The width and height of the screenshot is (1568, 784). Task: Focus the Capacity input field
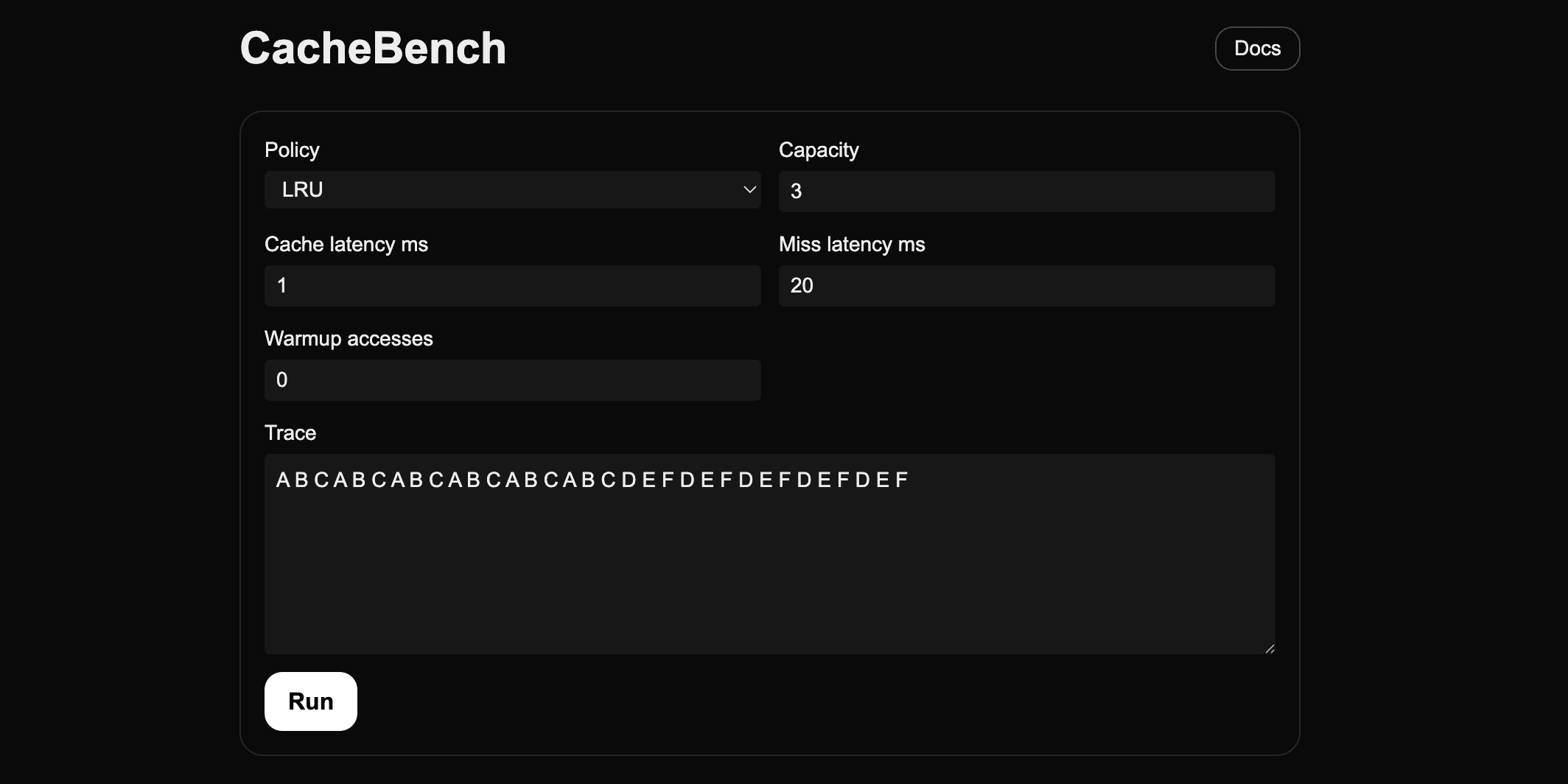click(1026, 191)
